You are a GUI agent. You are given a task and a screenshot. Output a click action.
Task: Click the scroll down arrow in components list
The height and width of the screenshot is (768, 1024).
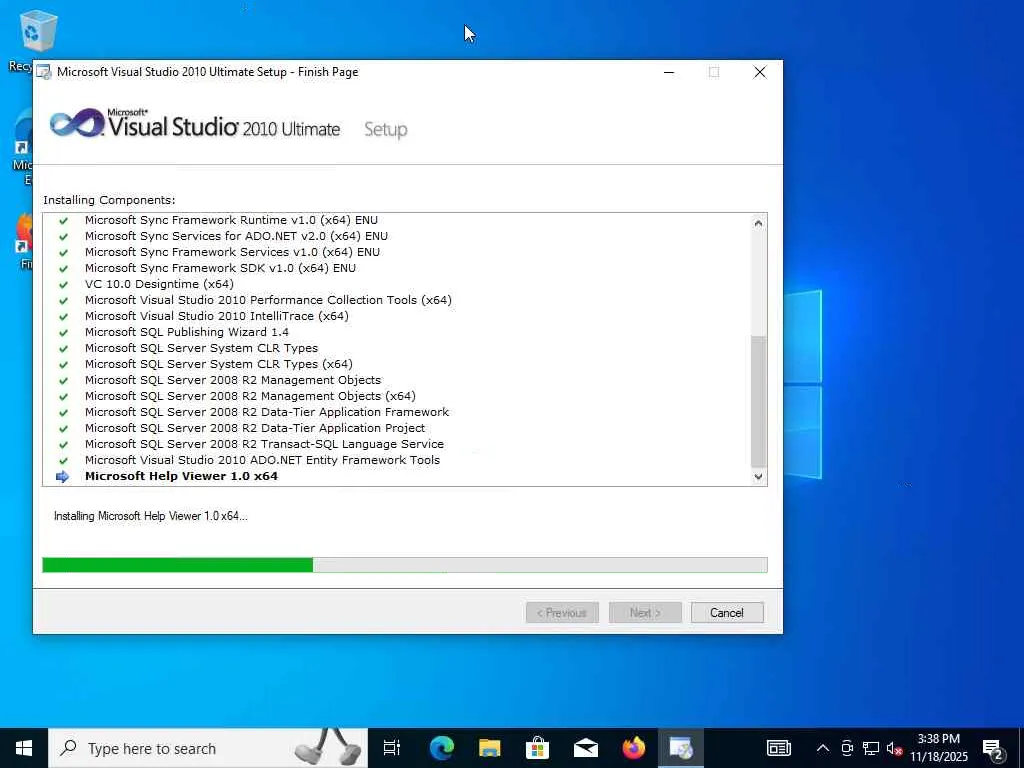click(x=758, y=477)
